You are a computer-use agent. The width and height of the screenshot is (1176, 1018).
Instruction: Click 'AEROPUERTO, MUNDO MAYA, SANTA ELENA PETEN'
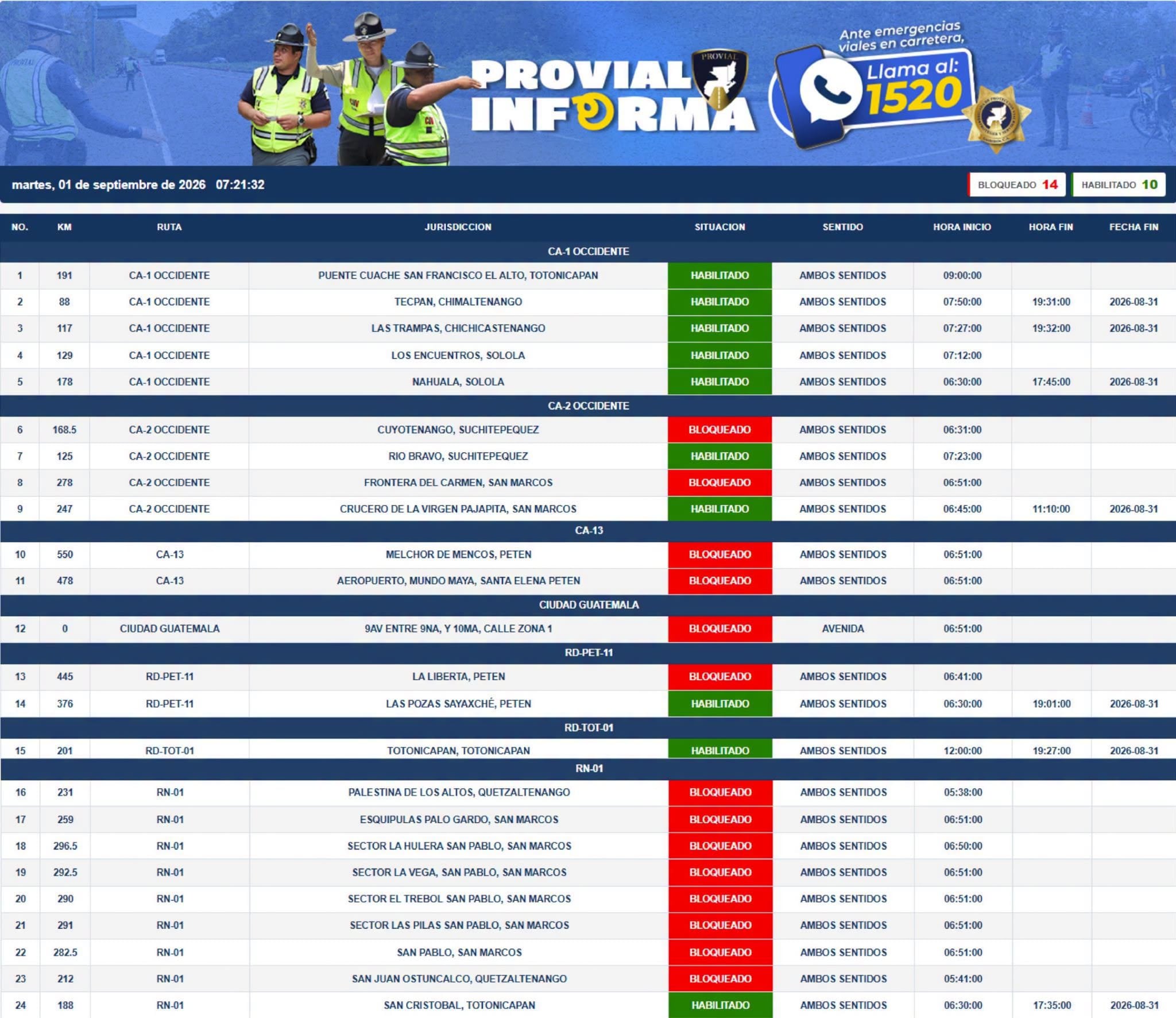458,581
